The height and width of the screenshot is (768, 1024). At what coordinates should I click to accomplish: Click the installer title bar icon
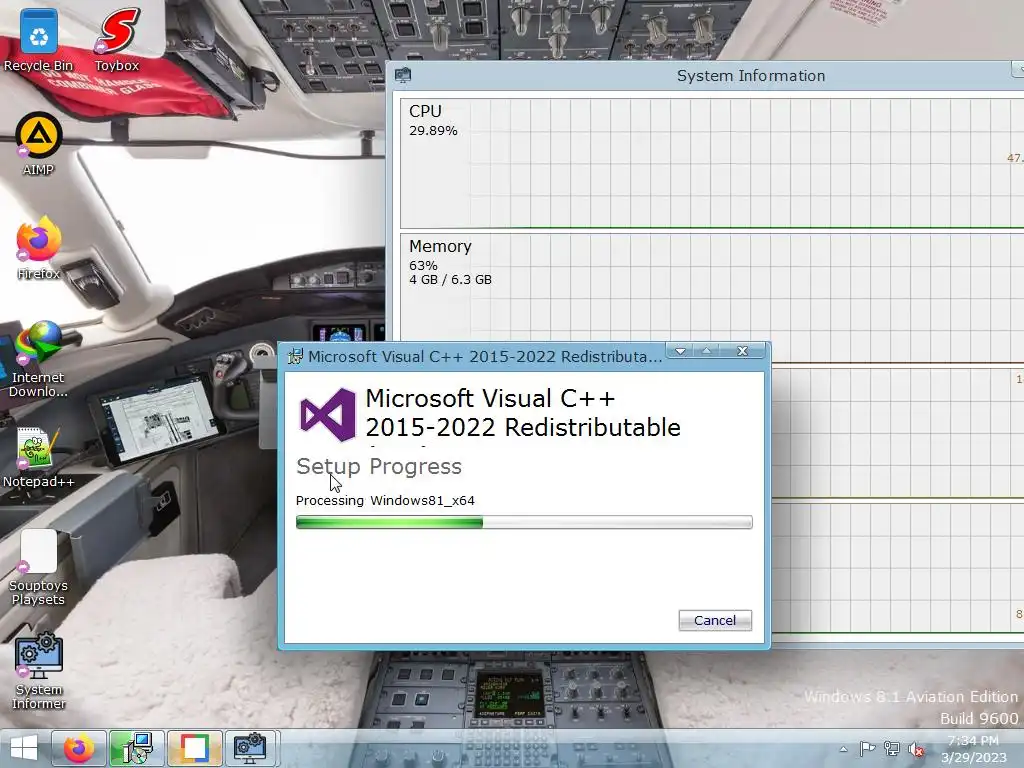click(x=295, y=356)
